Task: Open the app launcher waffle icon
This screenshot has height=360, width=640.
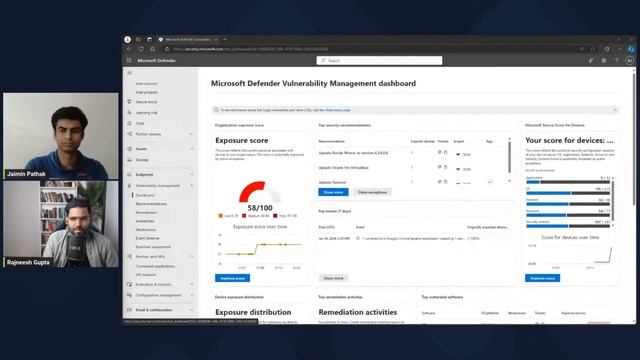Action: tap(129, 60)
